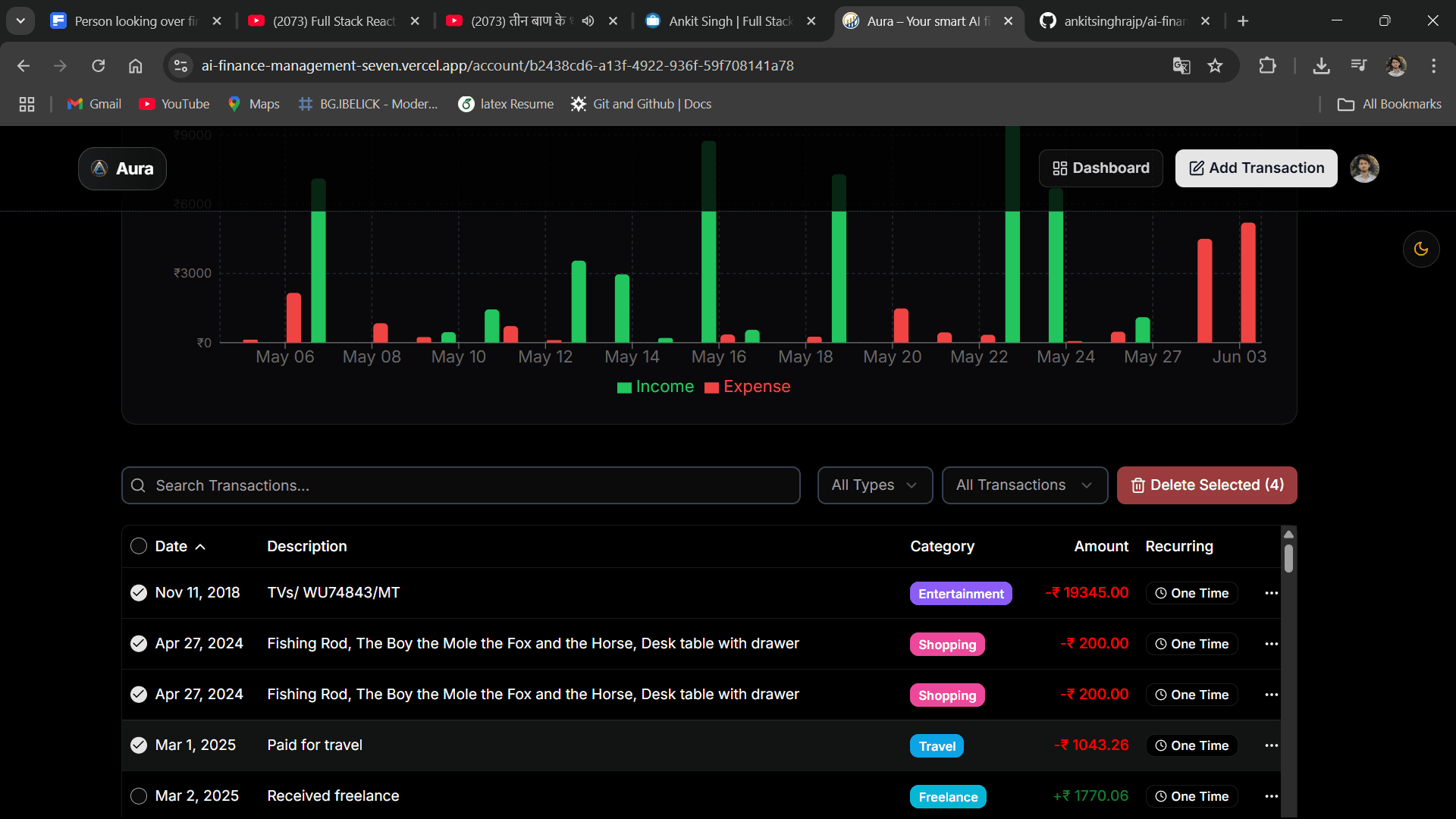Click the translate page icon
Viewport: 1456px width, 819px height.
[x=1181, y=66]
